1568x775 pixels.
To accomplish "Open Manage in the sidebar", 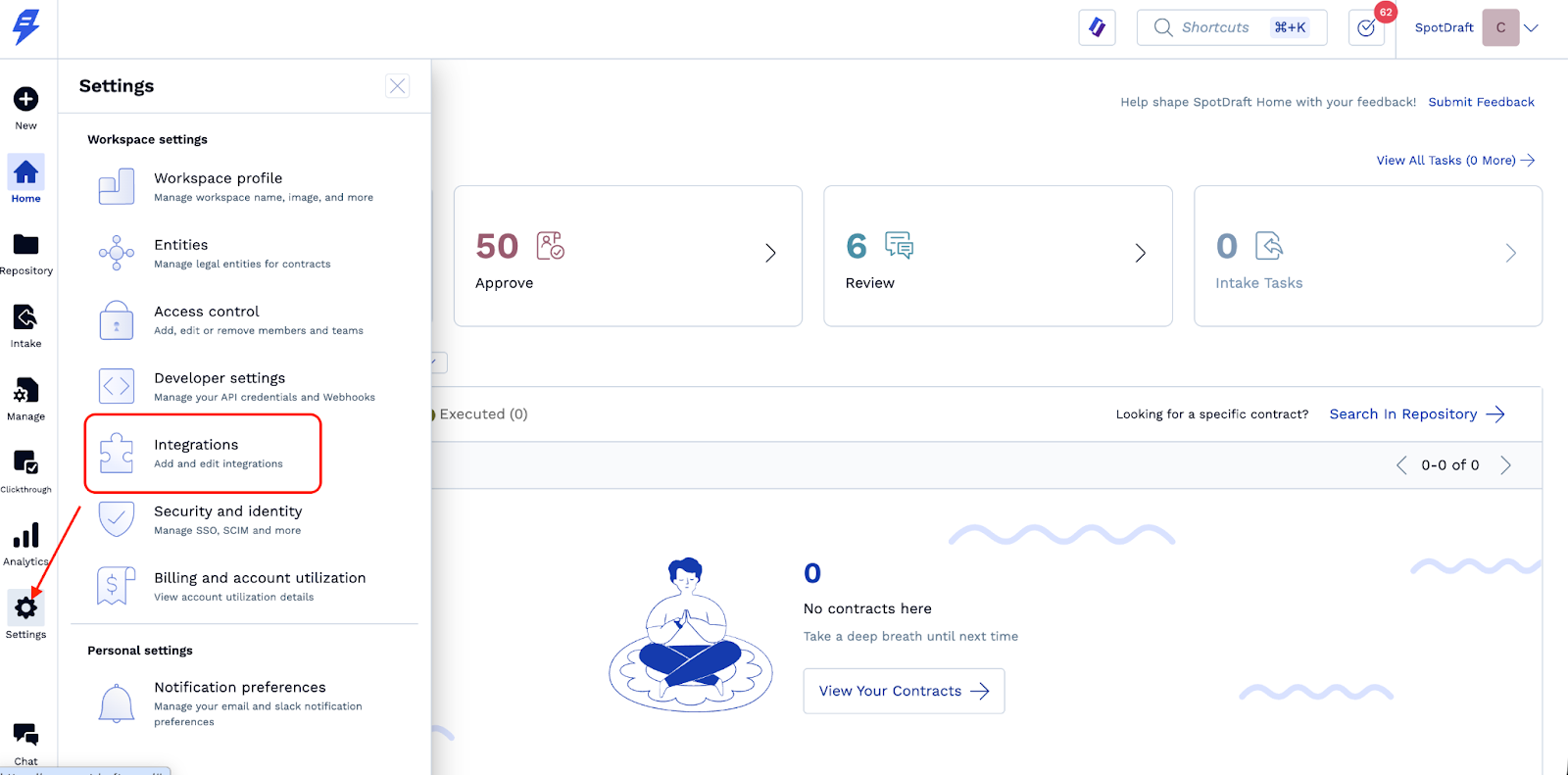I will 26,399.
